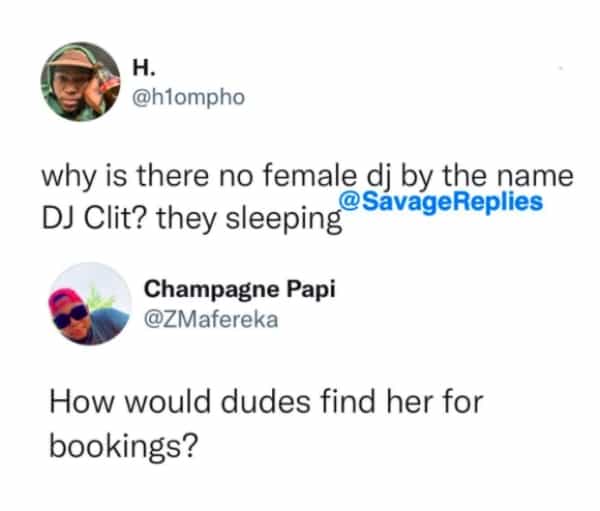The height and width of the screenshot is (511, 600).
Task: Click the words 'by the name'
Action: tap(487, 176)
